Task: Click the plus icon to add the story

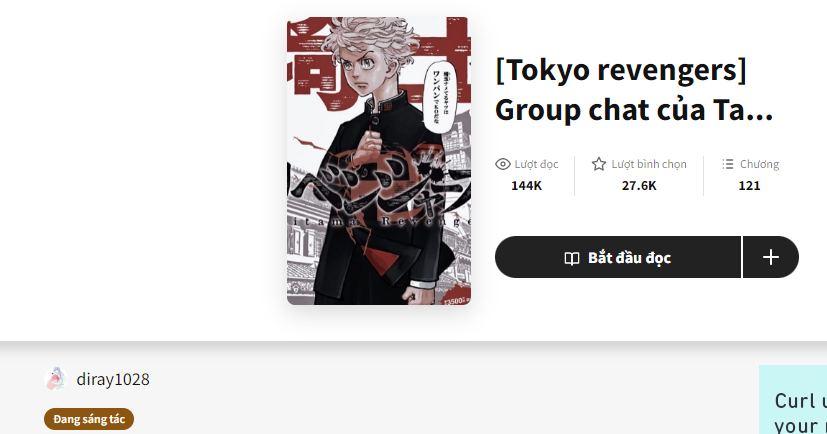Action: tap(771, 257)
